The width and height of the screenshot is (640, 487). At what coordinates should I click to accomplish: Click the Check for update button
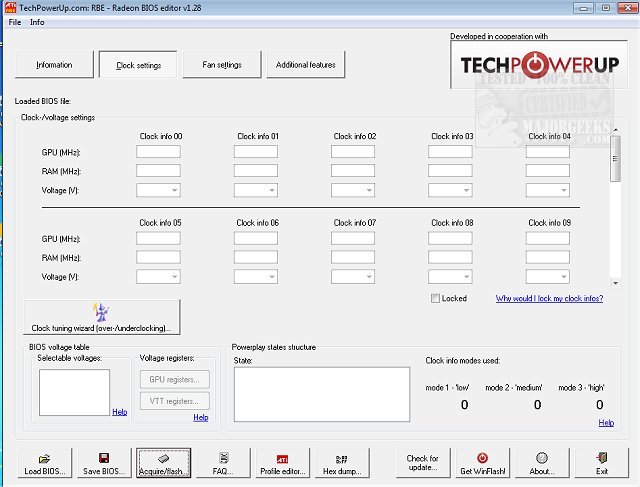tap(423, 463)
